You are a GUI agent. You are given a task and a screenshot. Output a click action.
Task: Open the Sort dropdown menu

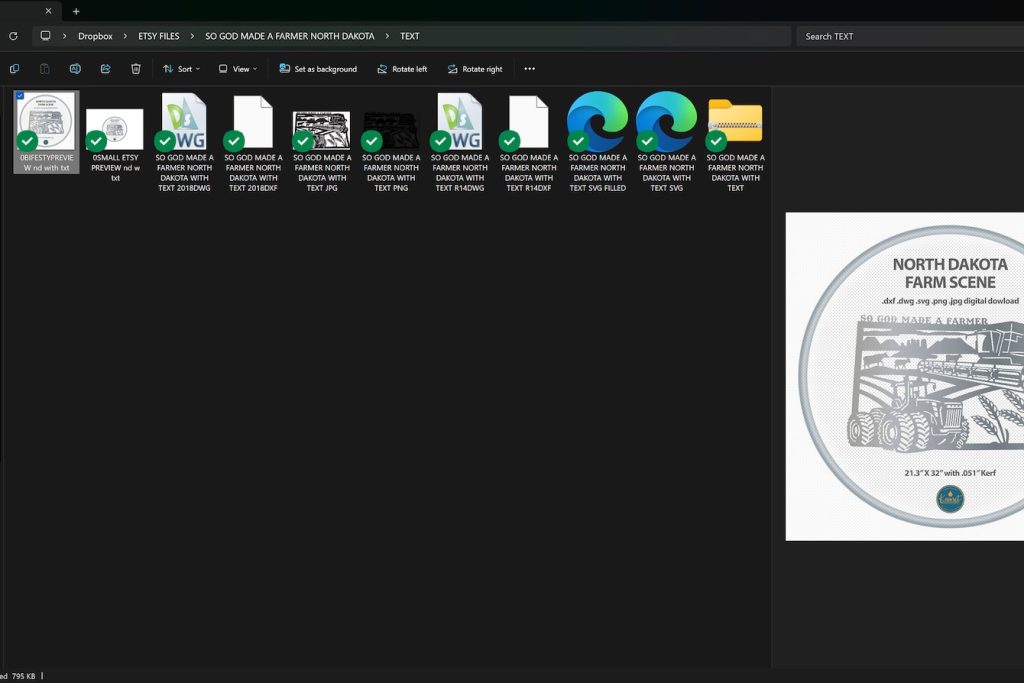181,69
